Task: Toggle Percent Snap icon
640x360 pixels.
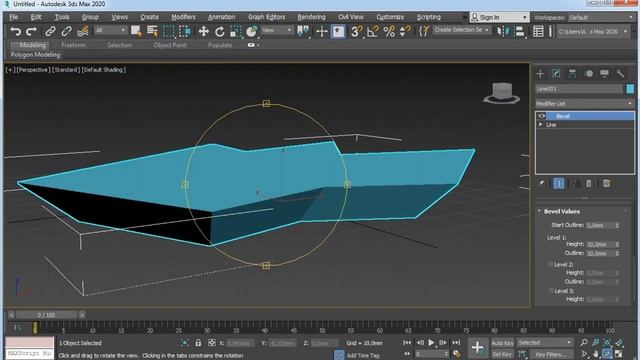Action: pyautogui.click(x=389, y=31)
